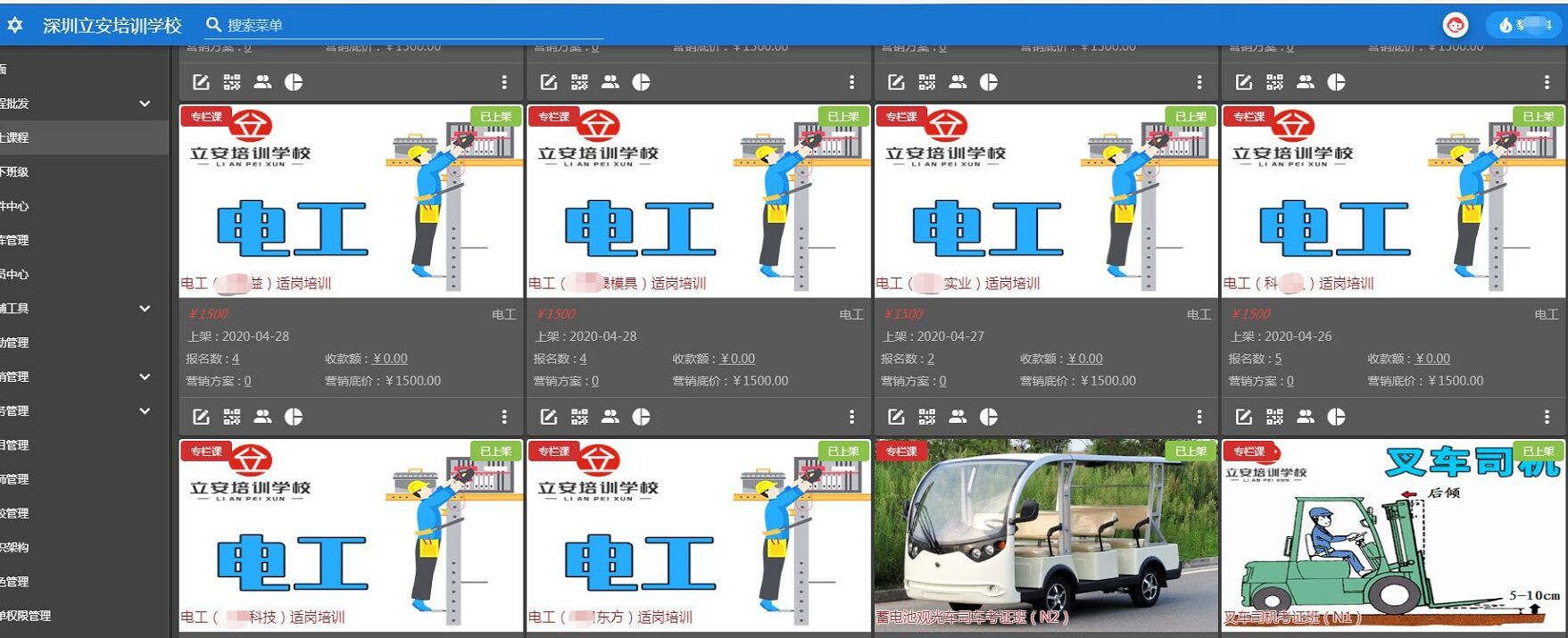This screenshot has height=638, width=1568.
Task: Click 上架: 2020-04-27 date on 电工(…实业) card
Action: [x=933, y=336]
